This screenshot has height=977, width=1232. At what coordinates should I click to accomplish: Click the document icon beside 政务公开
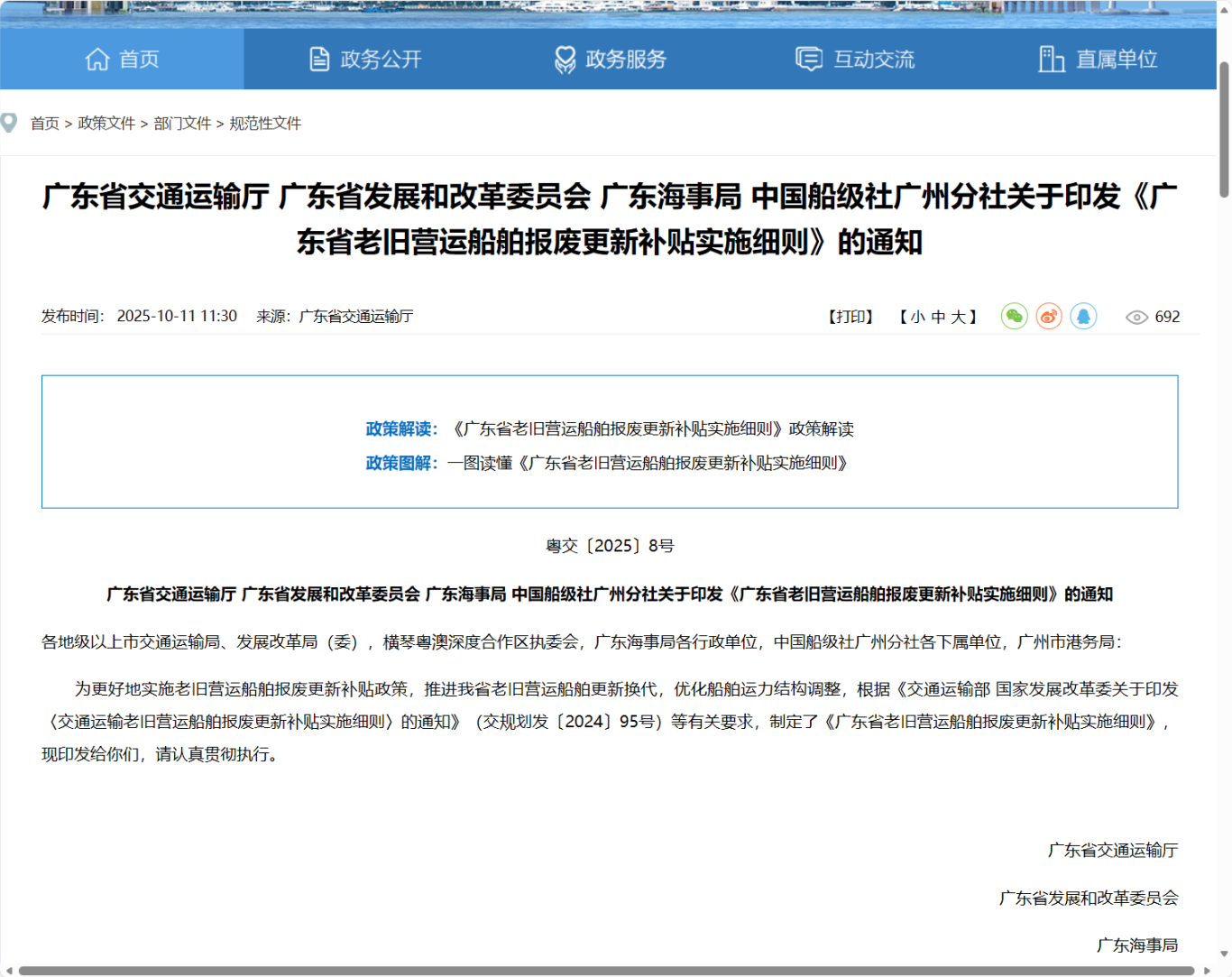[x=317, y=59]
